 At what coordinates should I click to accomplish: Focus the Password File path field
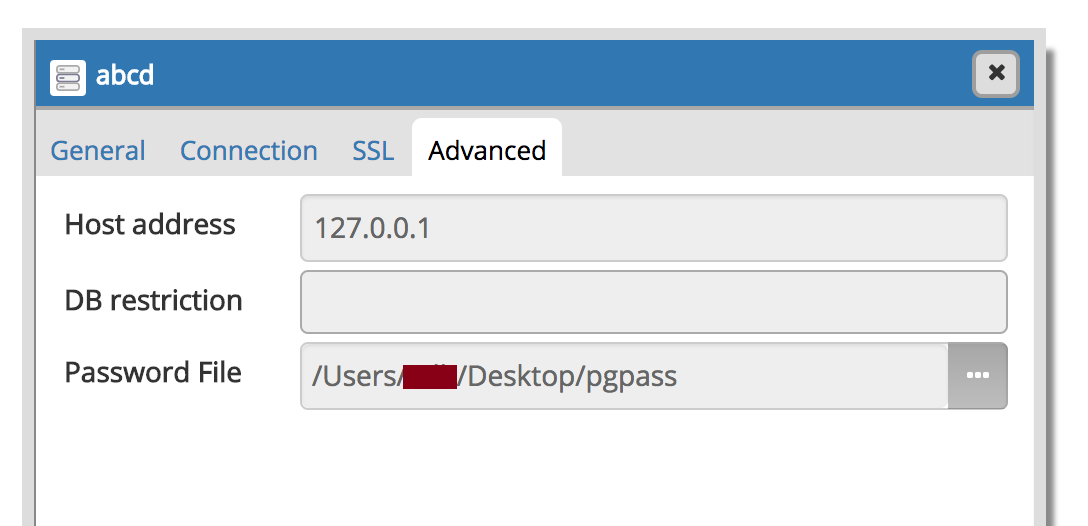point(800,376)
